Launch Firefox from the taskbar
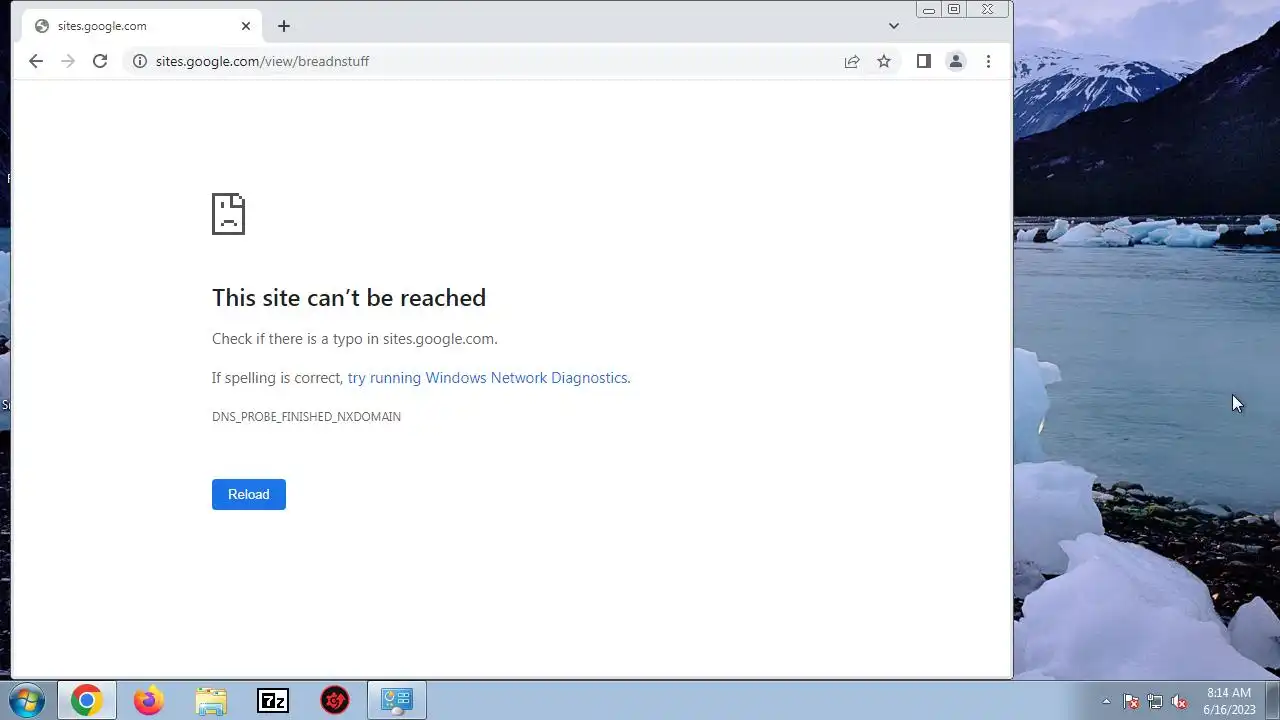The width and height of the screenshot is (1280, 720). click(149, 701)
